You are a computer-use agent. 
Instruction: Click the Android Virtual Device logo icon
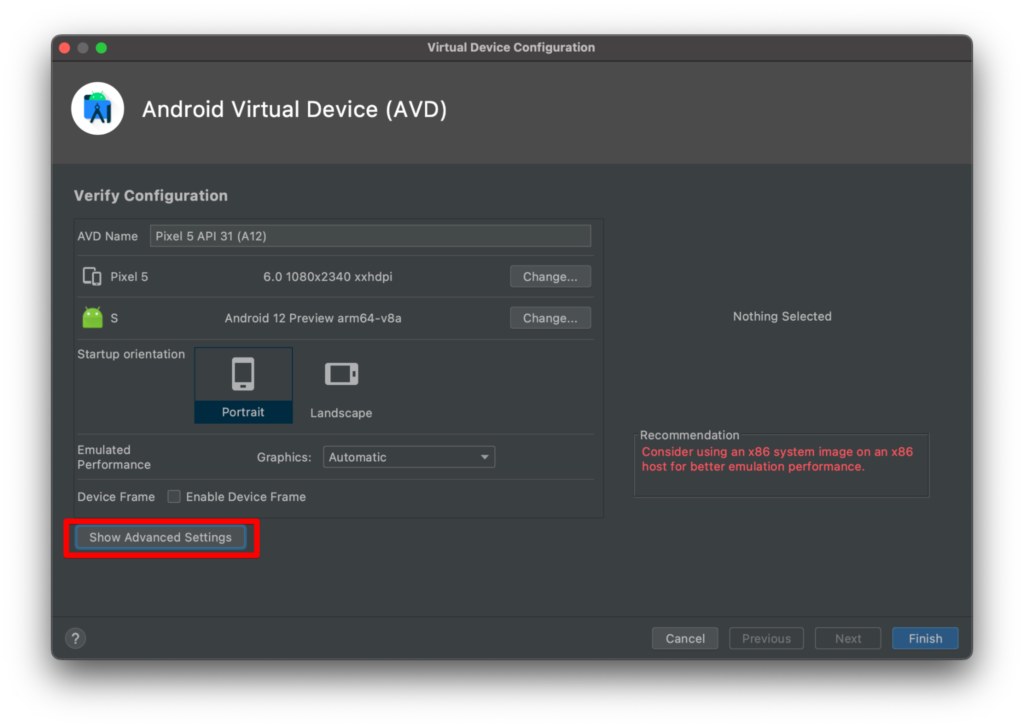(x=97, y=109)
